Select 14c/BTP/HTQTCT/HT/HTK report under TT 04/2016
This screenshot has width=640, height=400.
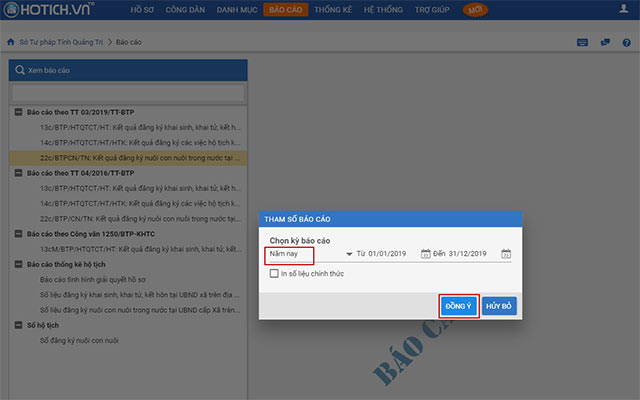tap(140, 203)
